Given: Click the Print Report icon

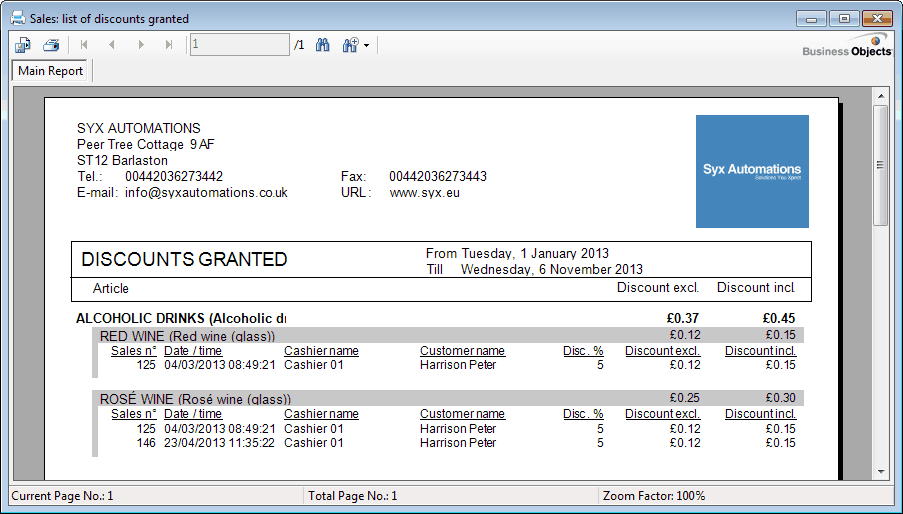Looking at the screenshot, I should (x=51, y=45).
